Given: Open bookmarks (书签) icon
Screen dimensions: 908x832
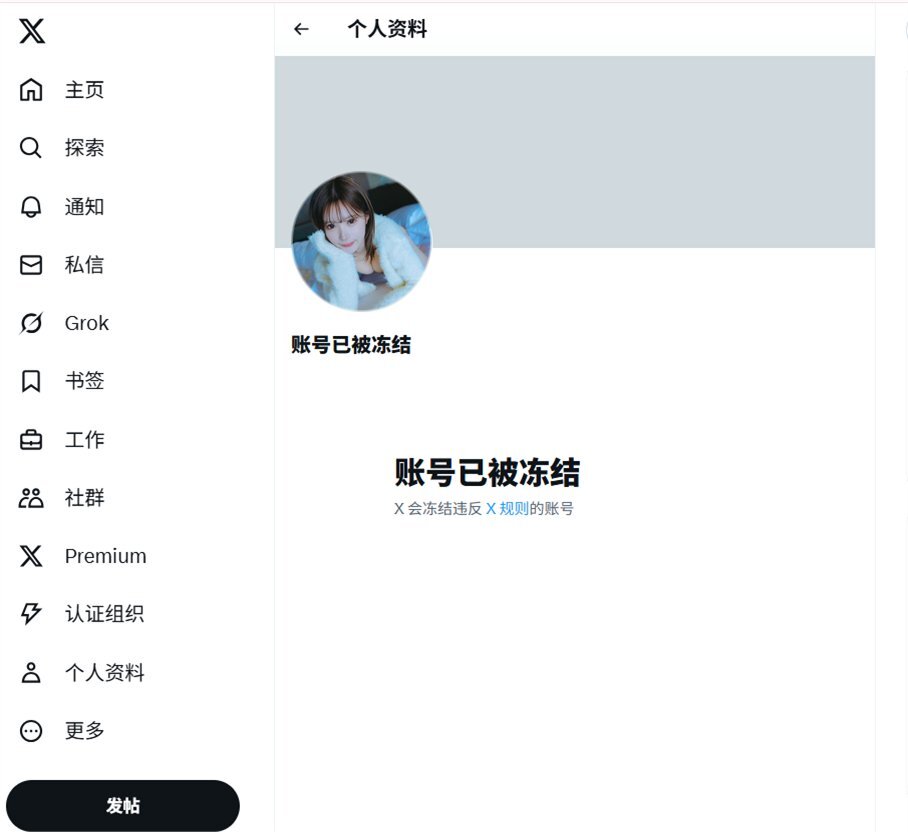Looking at the screenshot, I should (31, 381).
